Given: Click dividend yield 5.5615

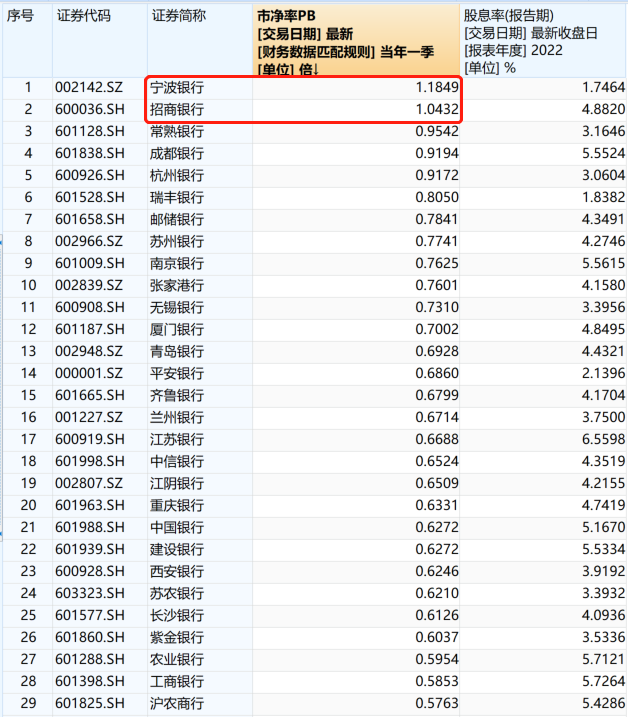Looking at the screenshot, I should pos(603,263).
